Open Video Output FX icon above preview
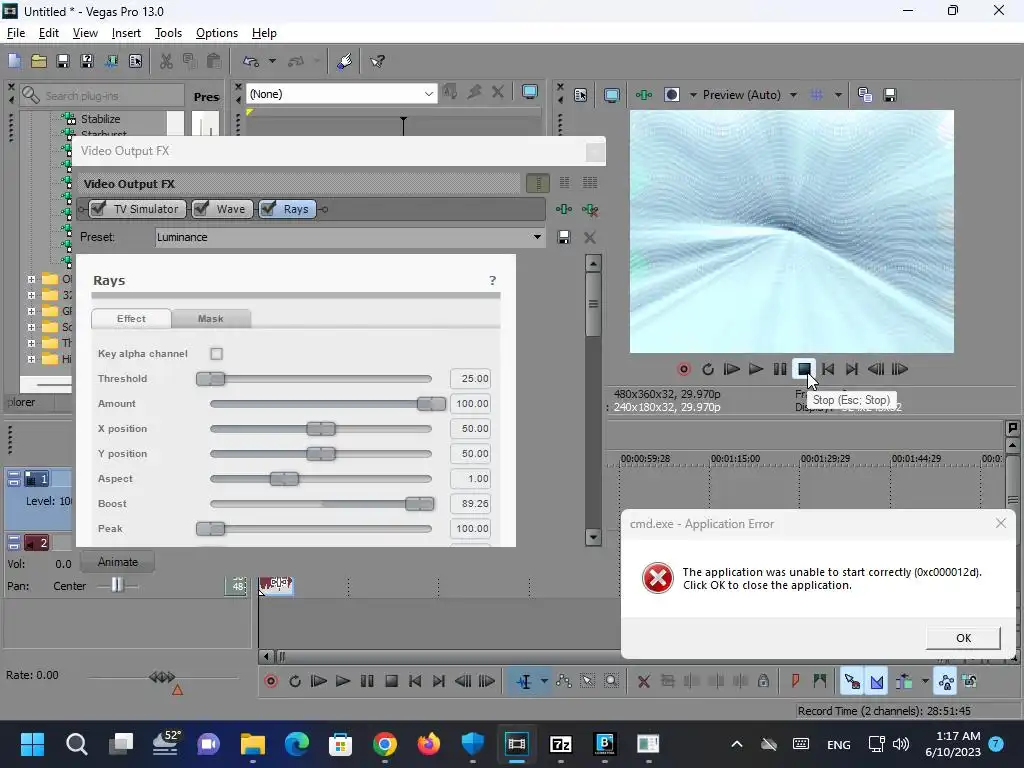 coord(644,95)
